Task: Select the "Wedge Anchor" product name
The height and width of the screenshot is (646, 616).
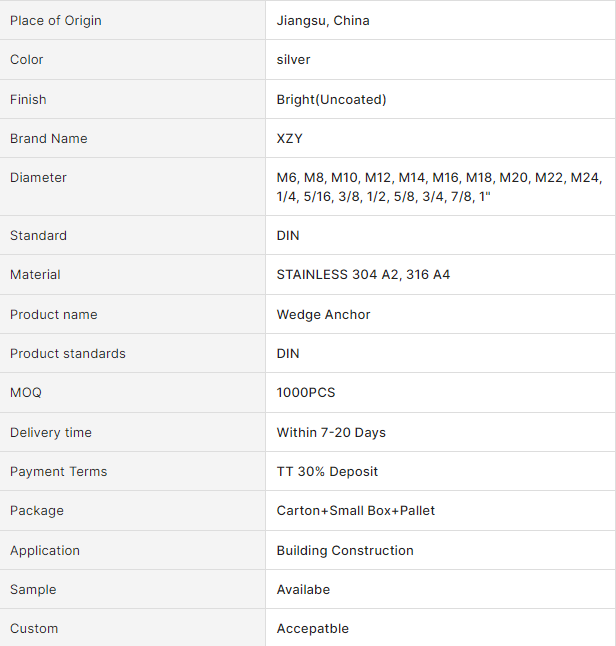Action: click(x=323, y=314)
